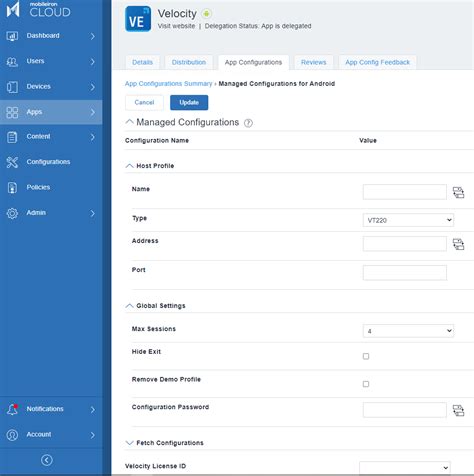The image size is (474, 476).
Task: Expand the Admin menu chevron
Action: pos(93,213)
